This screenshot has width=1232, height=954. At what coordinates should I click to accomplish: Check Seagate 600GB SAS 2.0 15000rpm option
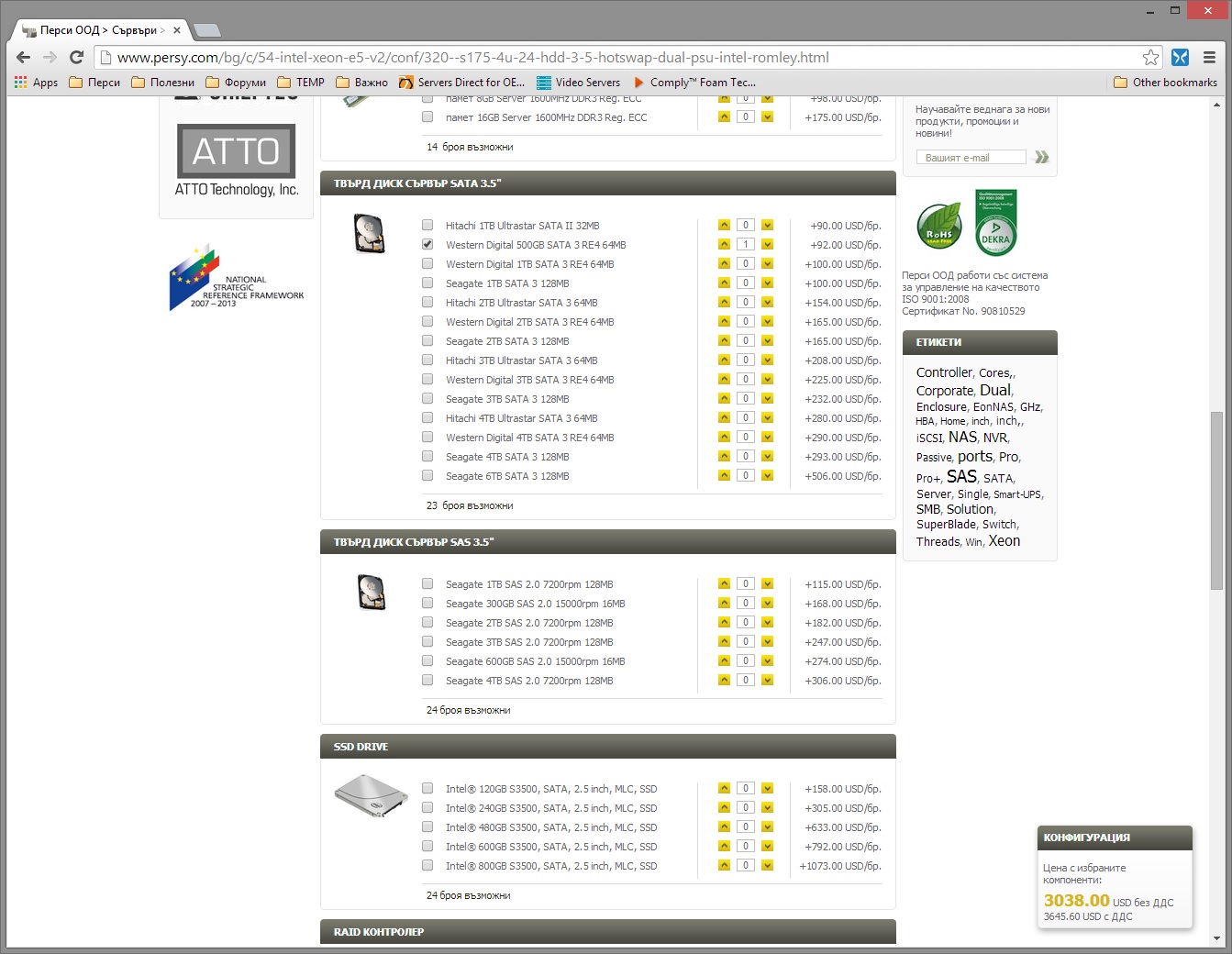[x=427, y=660]
